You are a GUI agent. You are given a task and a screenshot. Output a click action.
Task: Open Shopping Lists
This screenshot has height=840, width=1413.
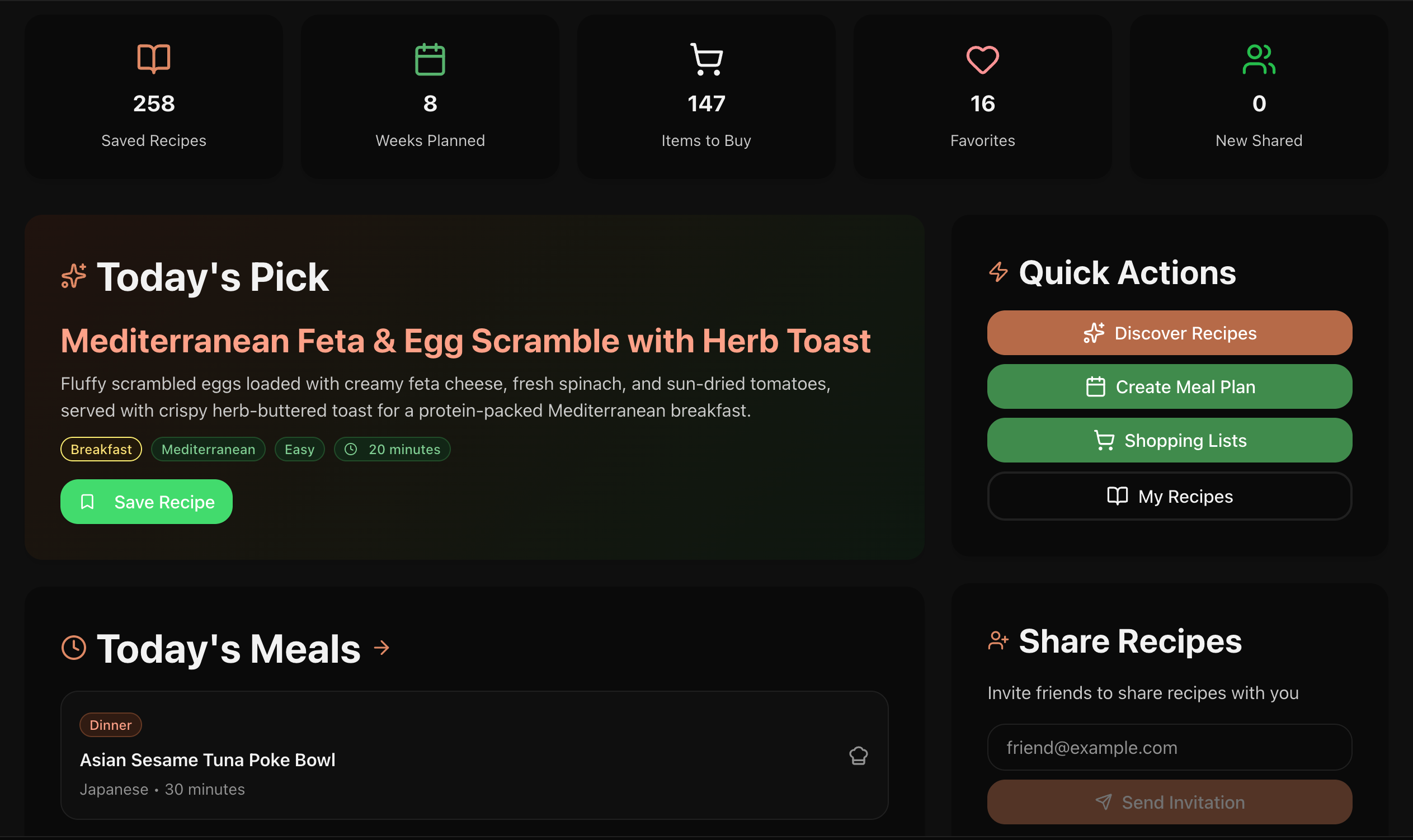click(1169, 440)
